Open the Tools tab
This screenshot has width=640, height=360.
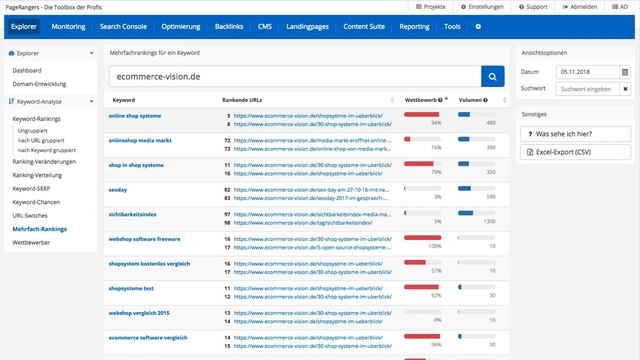[x=452, y=27]
